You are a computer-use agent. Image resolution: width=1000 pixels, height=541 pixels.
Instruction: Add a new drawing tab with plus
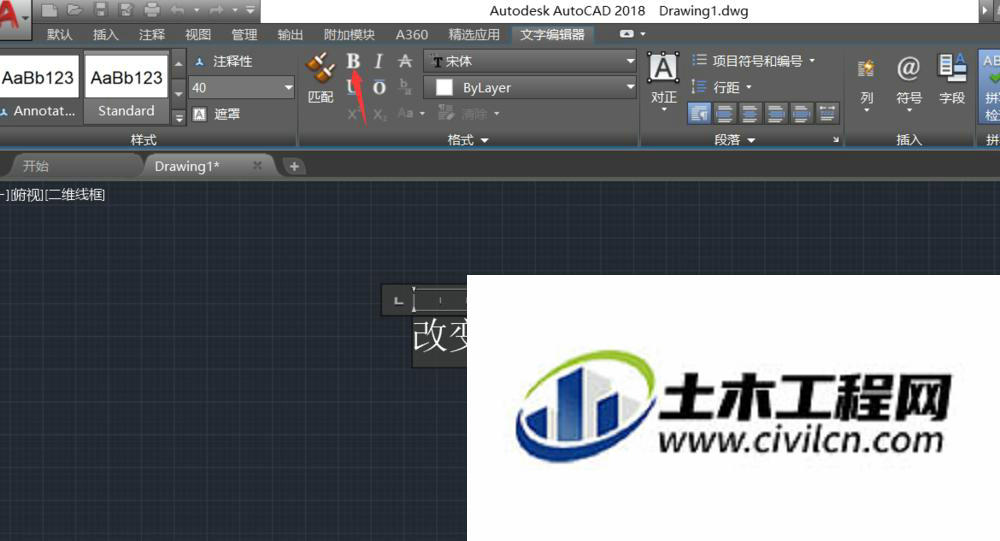click(x=294, y=167)
